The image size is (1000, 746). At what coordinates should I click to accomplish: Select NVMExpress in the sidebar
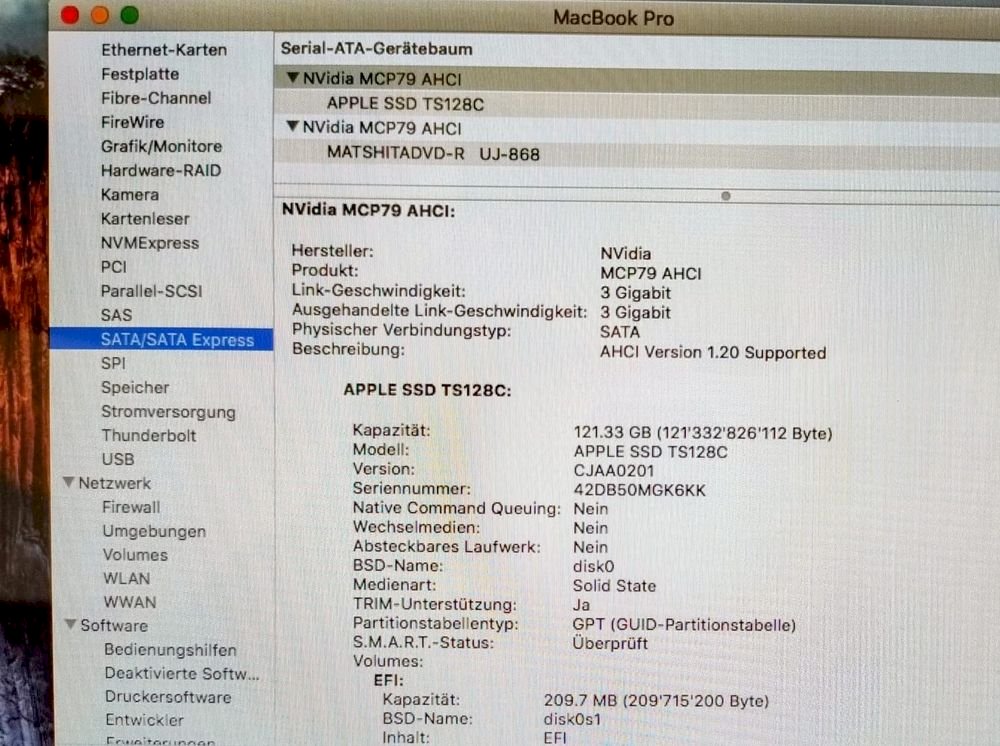pyautogui.click(x=149, y=243)
